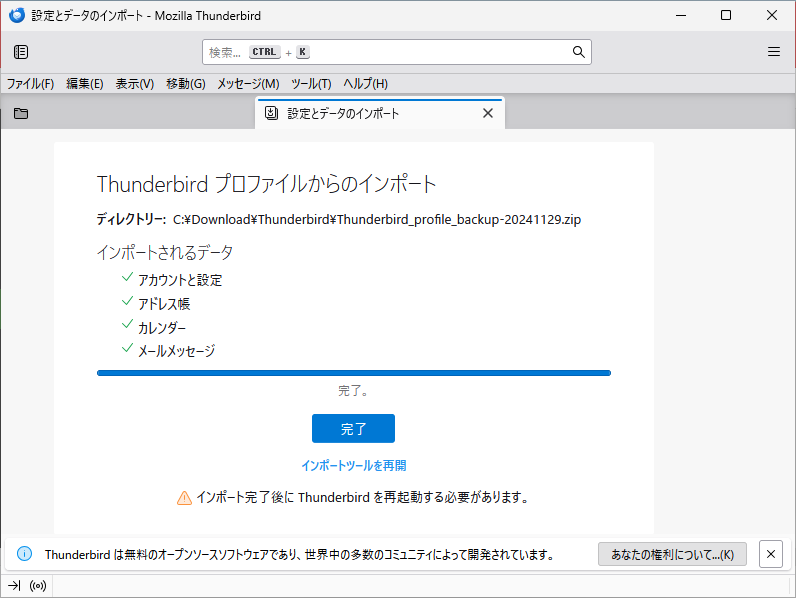796x598 pixels.
Task: Click the インポートツールを再開 link
Action: (x=353, y=466)
